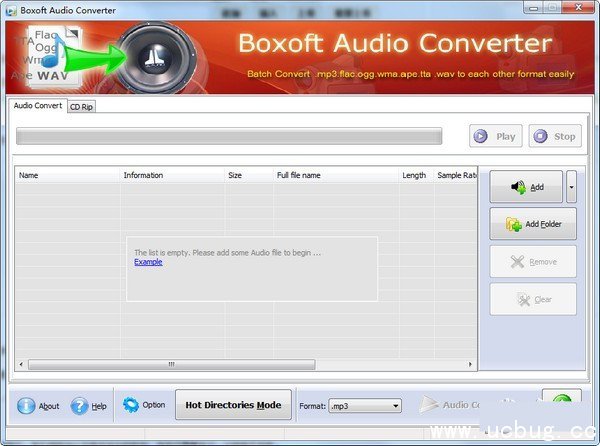Expand the Add button dropdown arrow
This screenshot has width=600, height=446.
(x=571, y=187)
